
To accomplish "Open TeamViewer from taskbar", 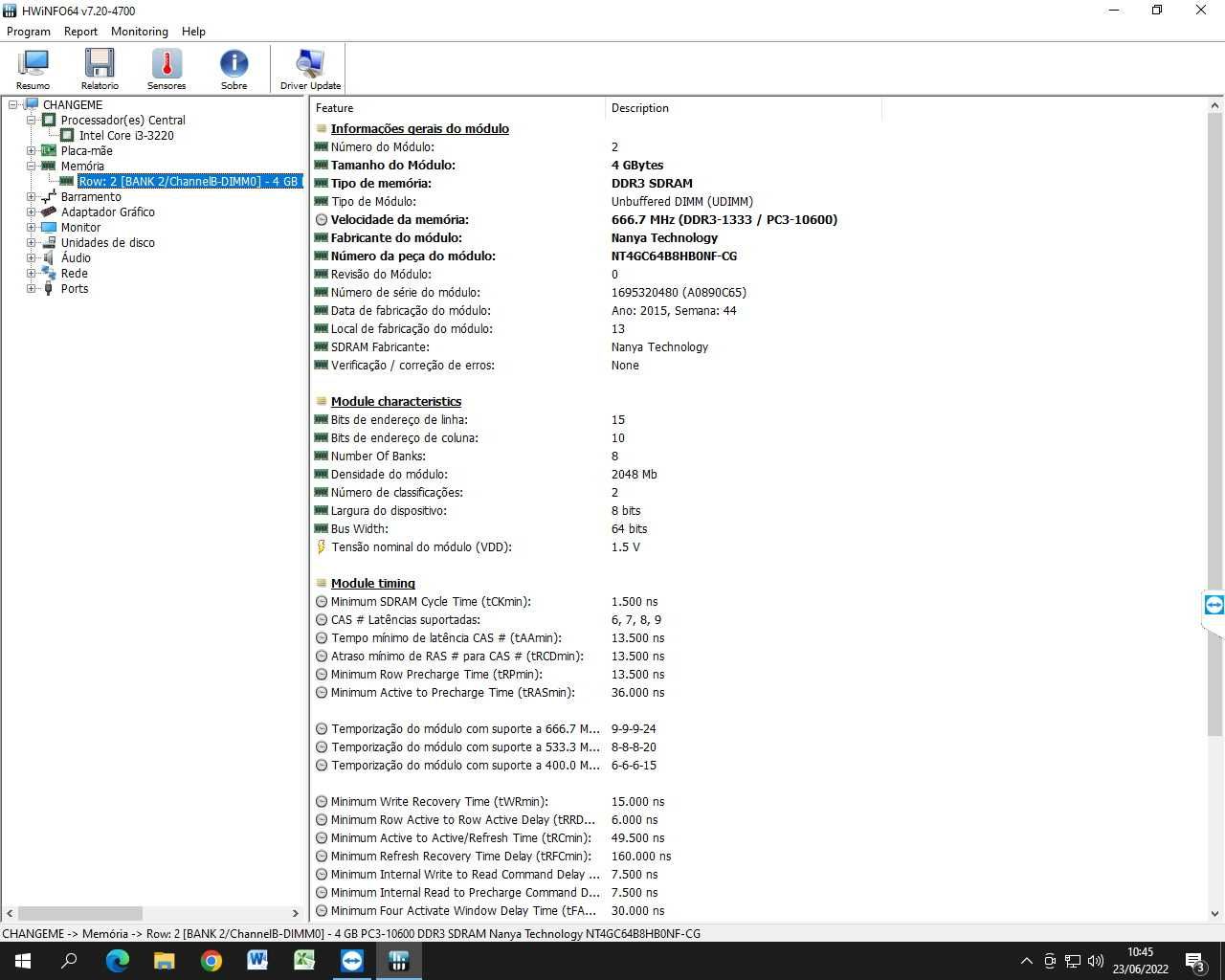I will point(352,961).
